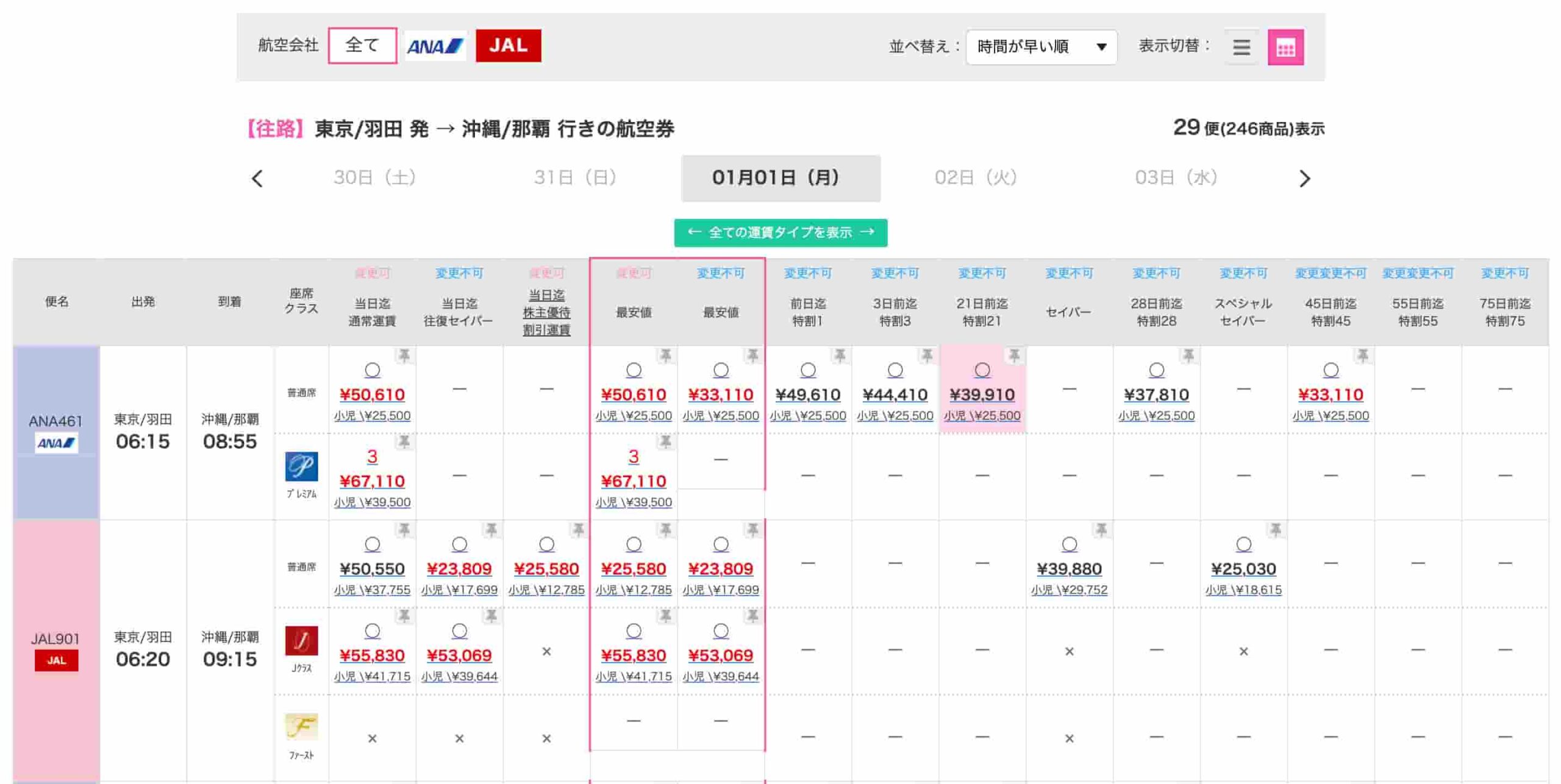Select JAL901 J-class ¥53,069 round-trip radio
This screenshot has width=1561, height=784.
459,631
